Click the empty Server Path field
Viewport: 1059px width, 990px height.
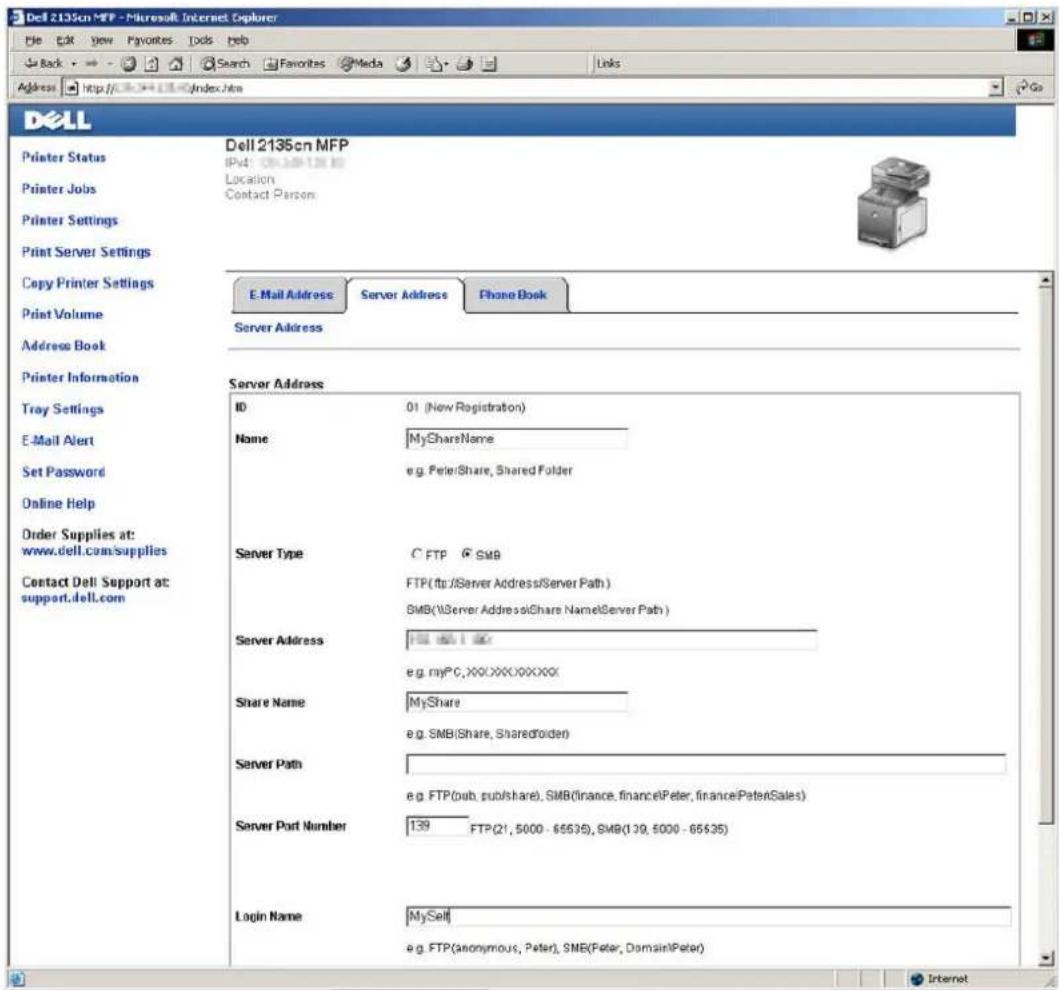[x=706, y=764]
